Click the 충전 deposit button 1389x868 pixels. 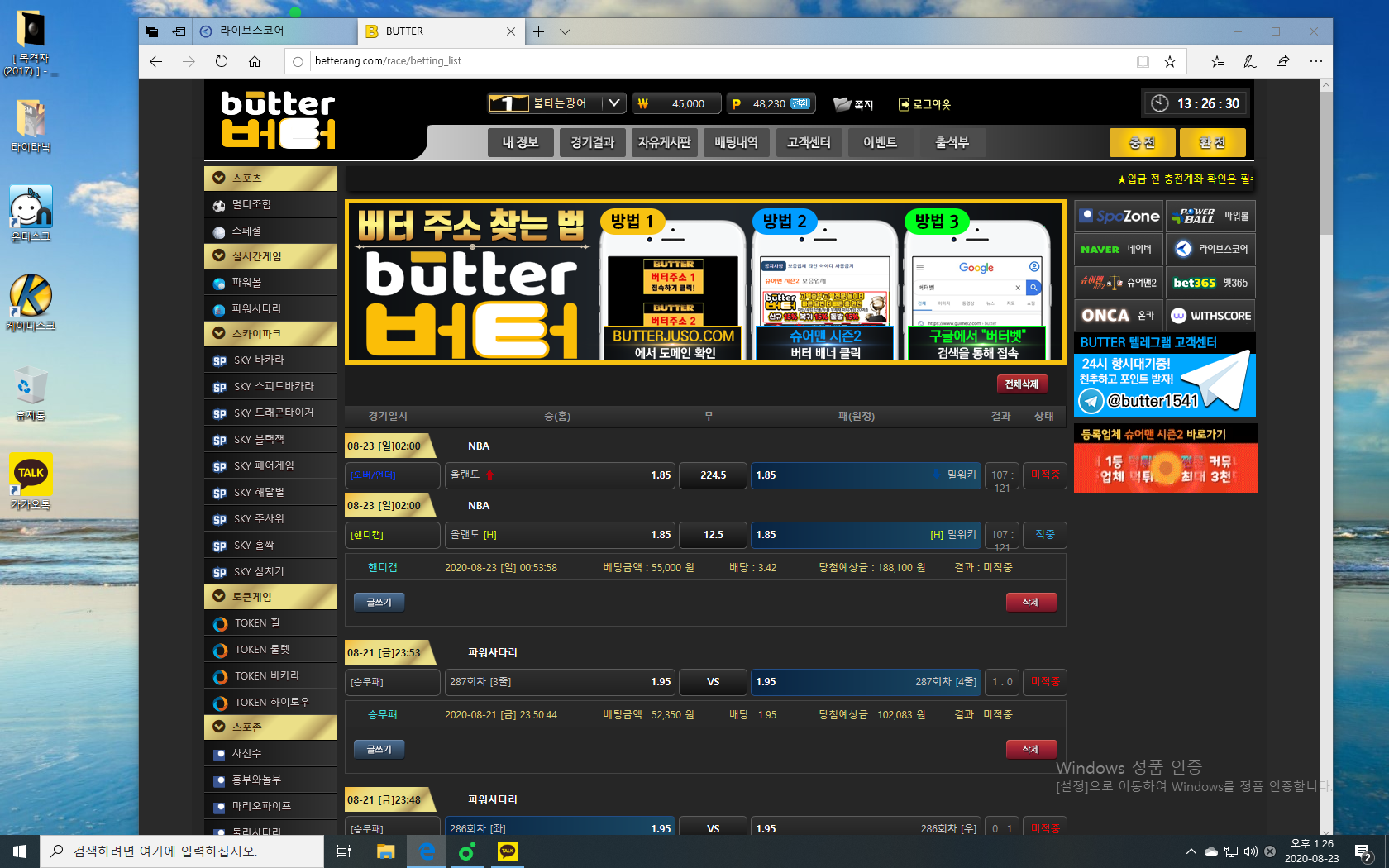tap(1142, 142)
